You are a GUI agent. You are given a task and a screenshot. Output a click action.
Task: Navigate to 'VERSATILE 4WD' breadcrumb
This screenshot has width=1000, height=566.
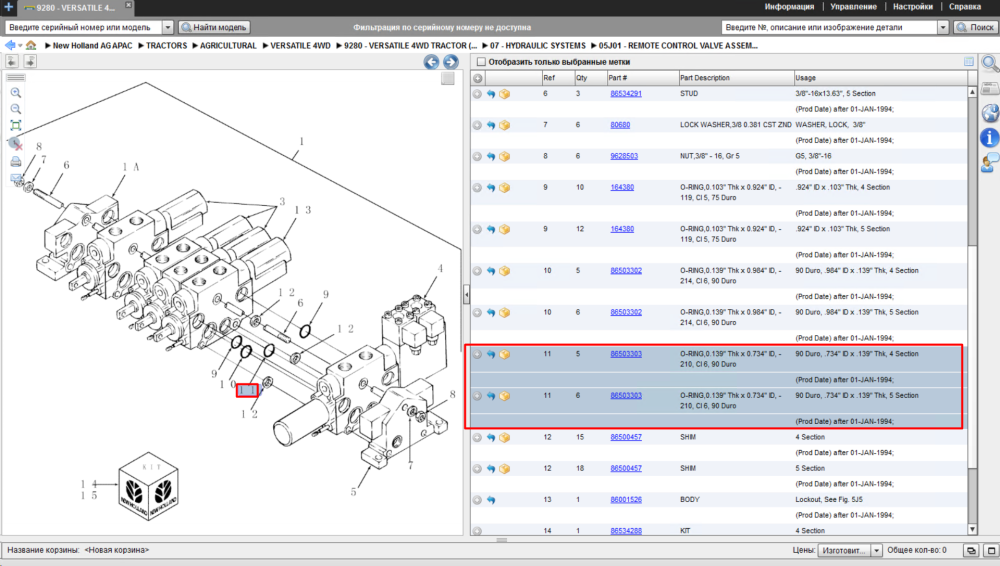(x=300, y=45)
